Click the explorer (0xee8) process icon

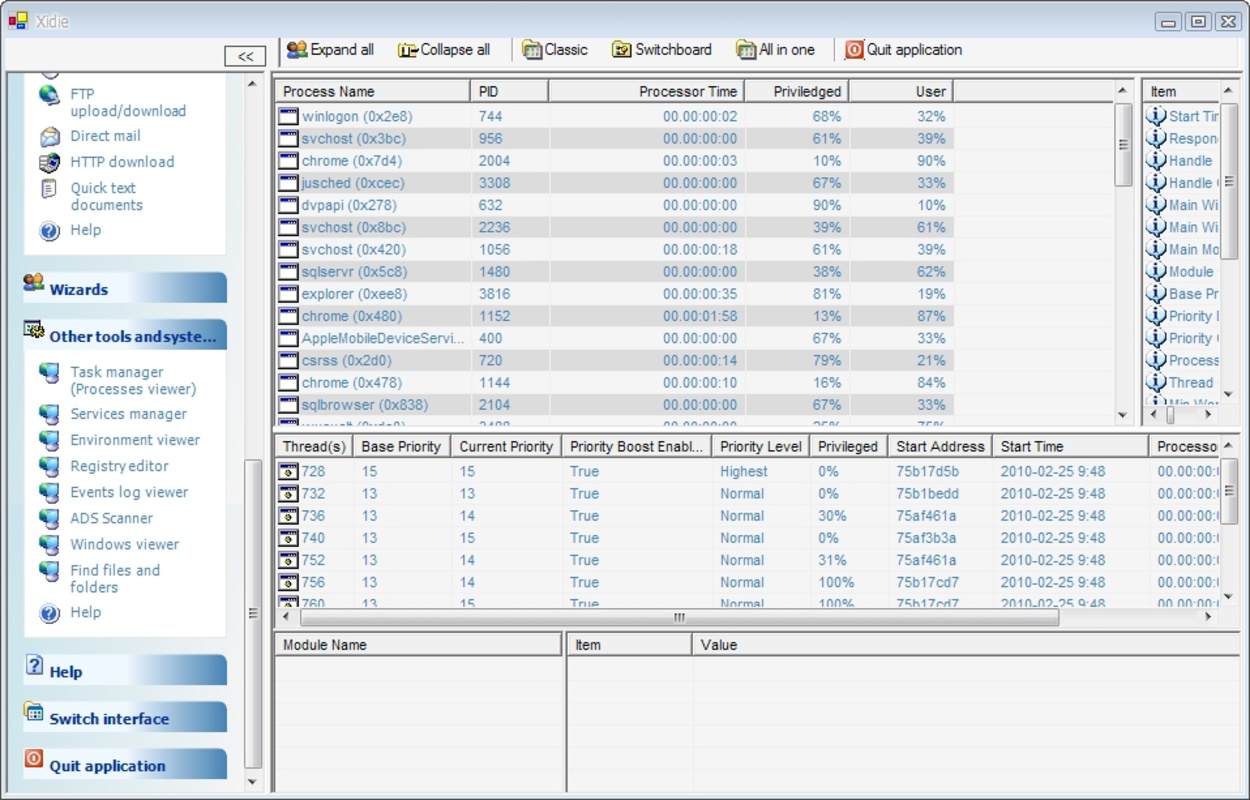288,294
